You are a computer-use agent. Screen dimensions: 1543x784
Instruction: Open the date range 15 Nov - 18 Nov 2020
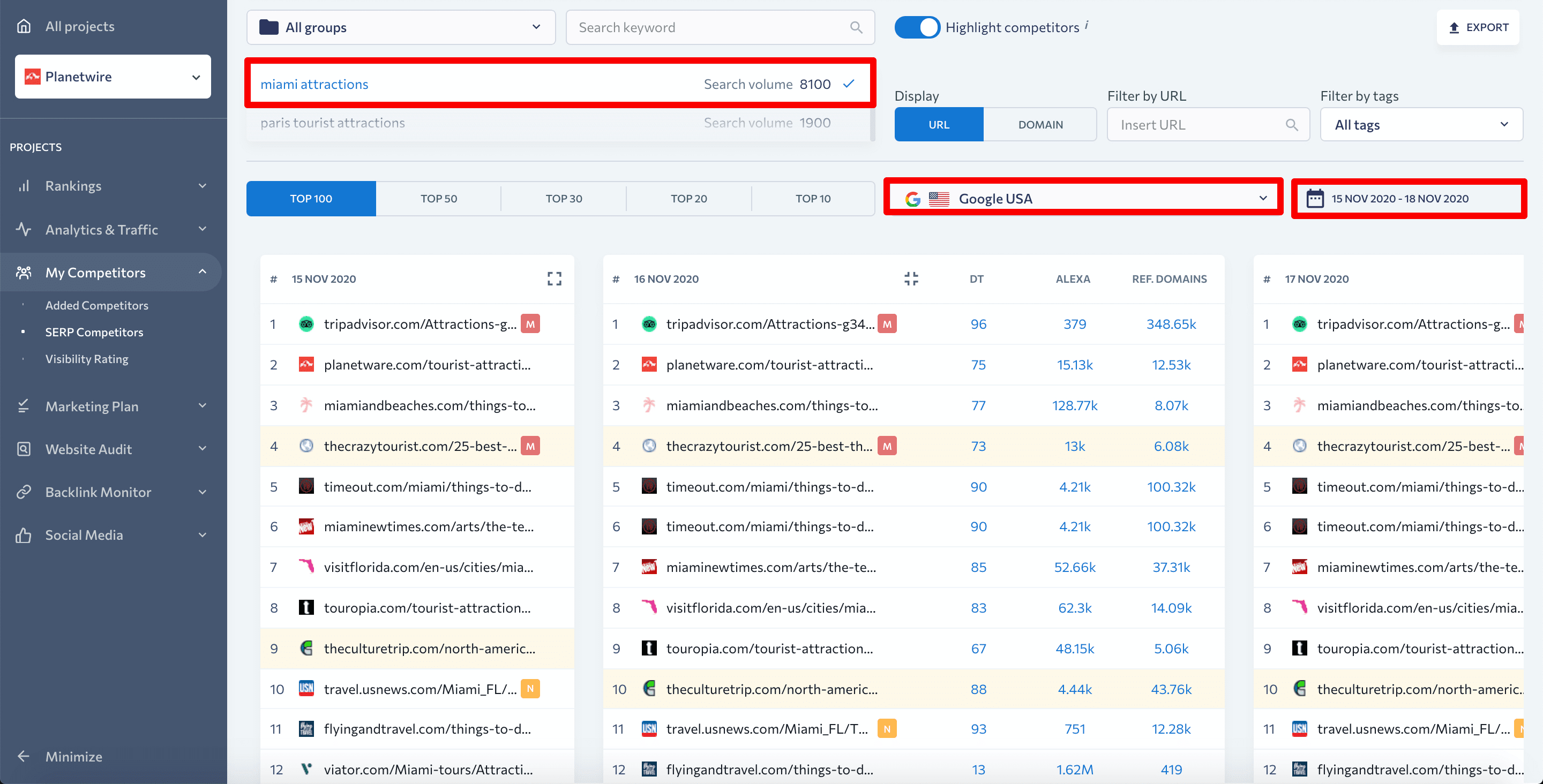pos(1408,198)
